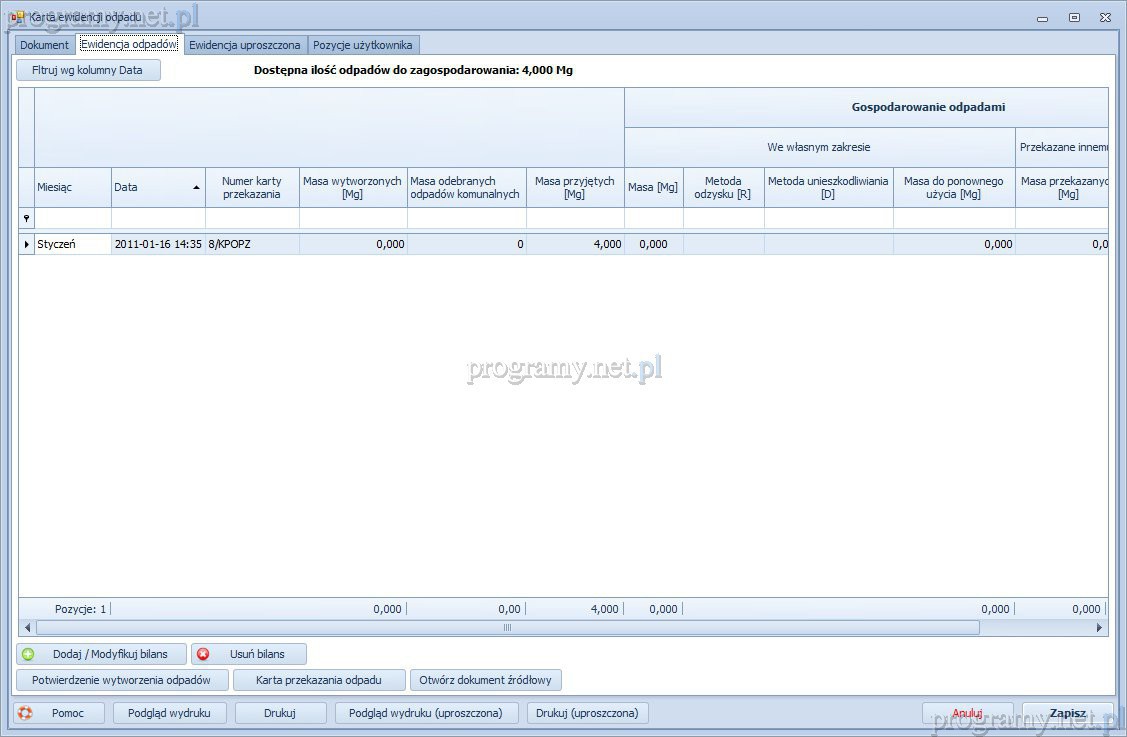The height and width of the screenshot is (737, 1127).
Task: Click the red delete icon on Usuń bilans
Action: [x=203, y=654]
